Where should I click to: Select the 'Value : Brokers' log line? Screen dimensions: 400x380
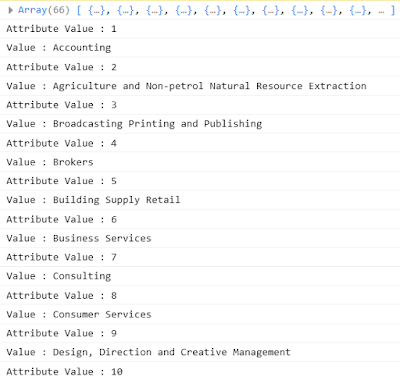tap(200, 162)
